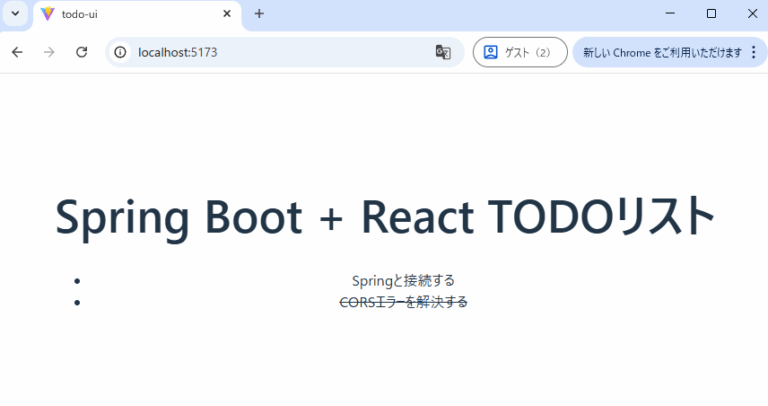Open a new tab with plus button
Screen dimensions: 768x406
pos(259,14)
